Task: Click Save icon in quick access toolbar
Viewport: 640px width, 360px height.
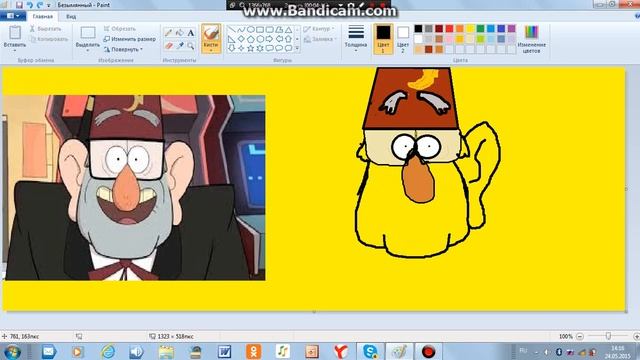Action: (x=19, y=5)
